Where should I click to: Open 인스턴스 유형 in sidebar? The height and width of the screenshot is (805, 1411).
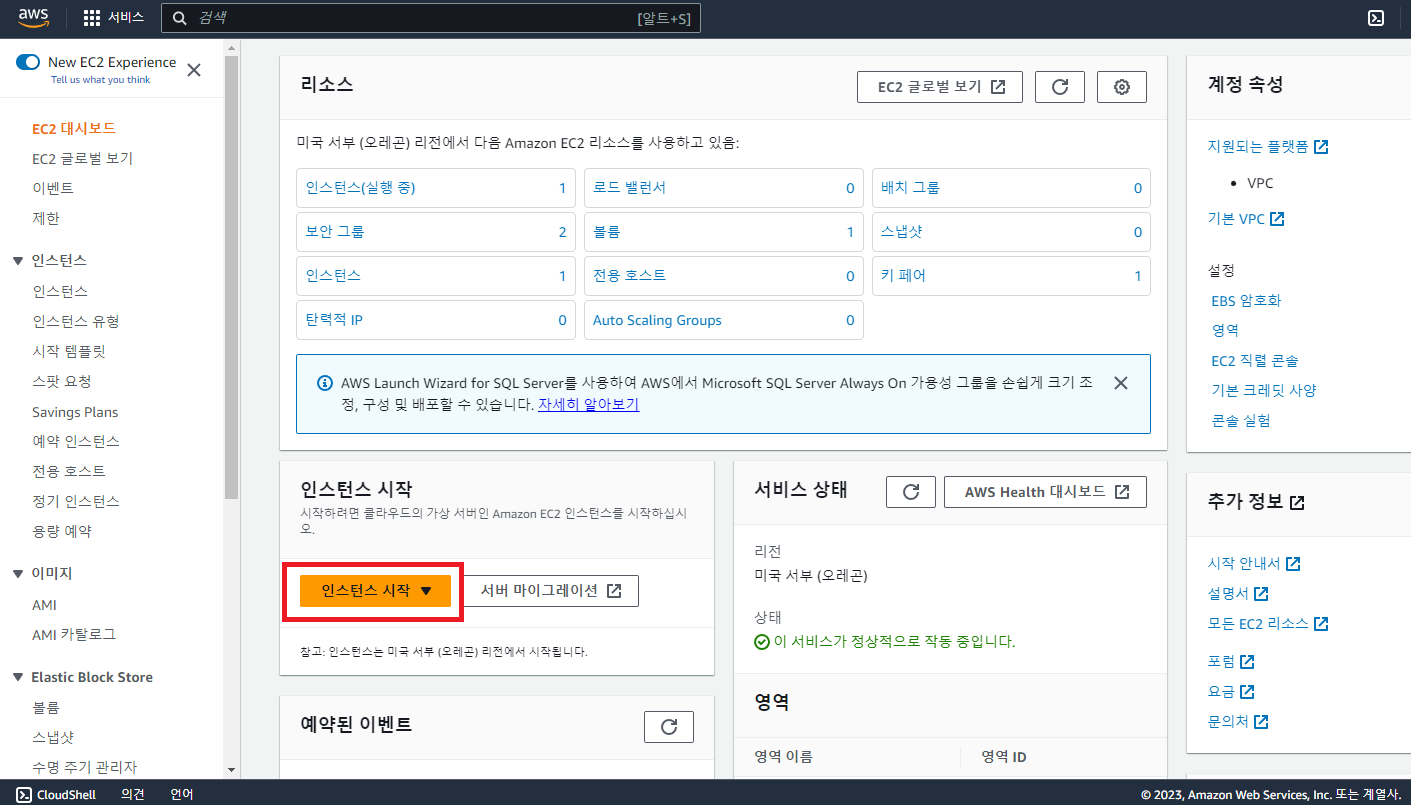click(76, 322)
